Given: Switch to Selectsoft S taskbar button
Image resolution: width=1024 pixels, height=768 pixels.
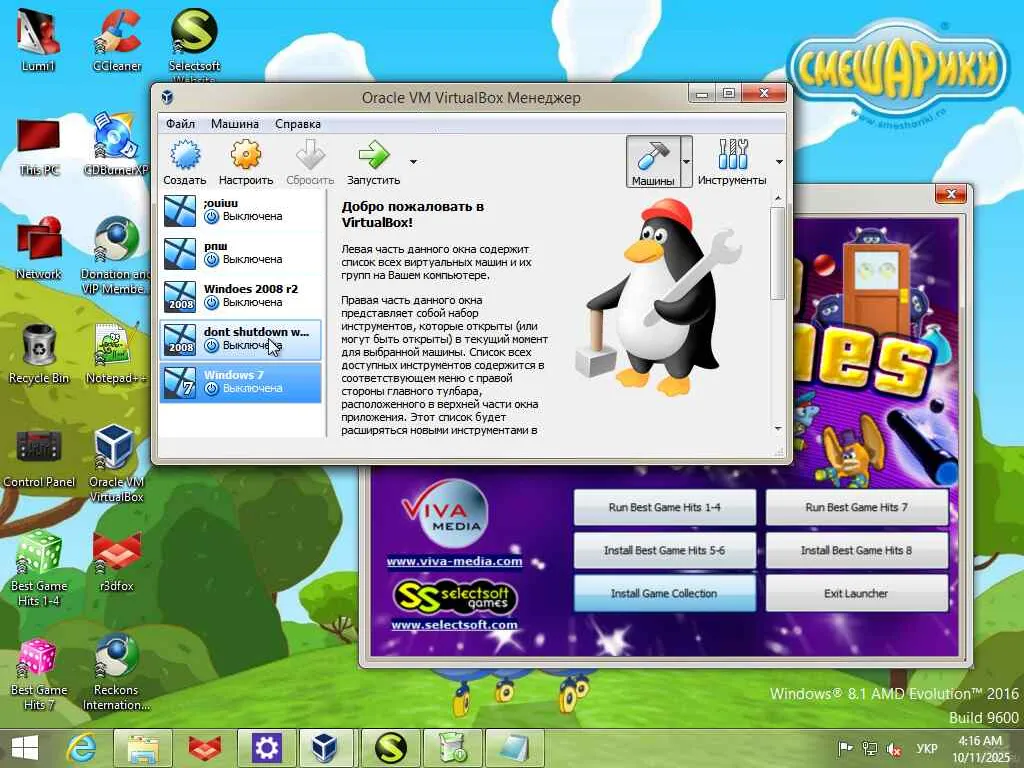Looking at the screenshot, I should tap(390, 748).
